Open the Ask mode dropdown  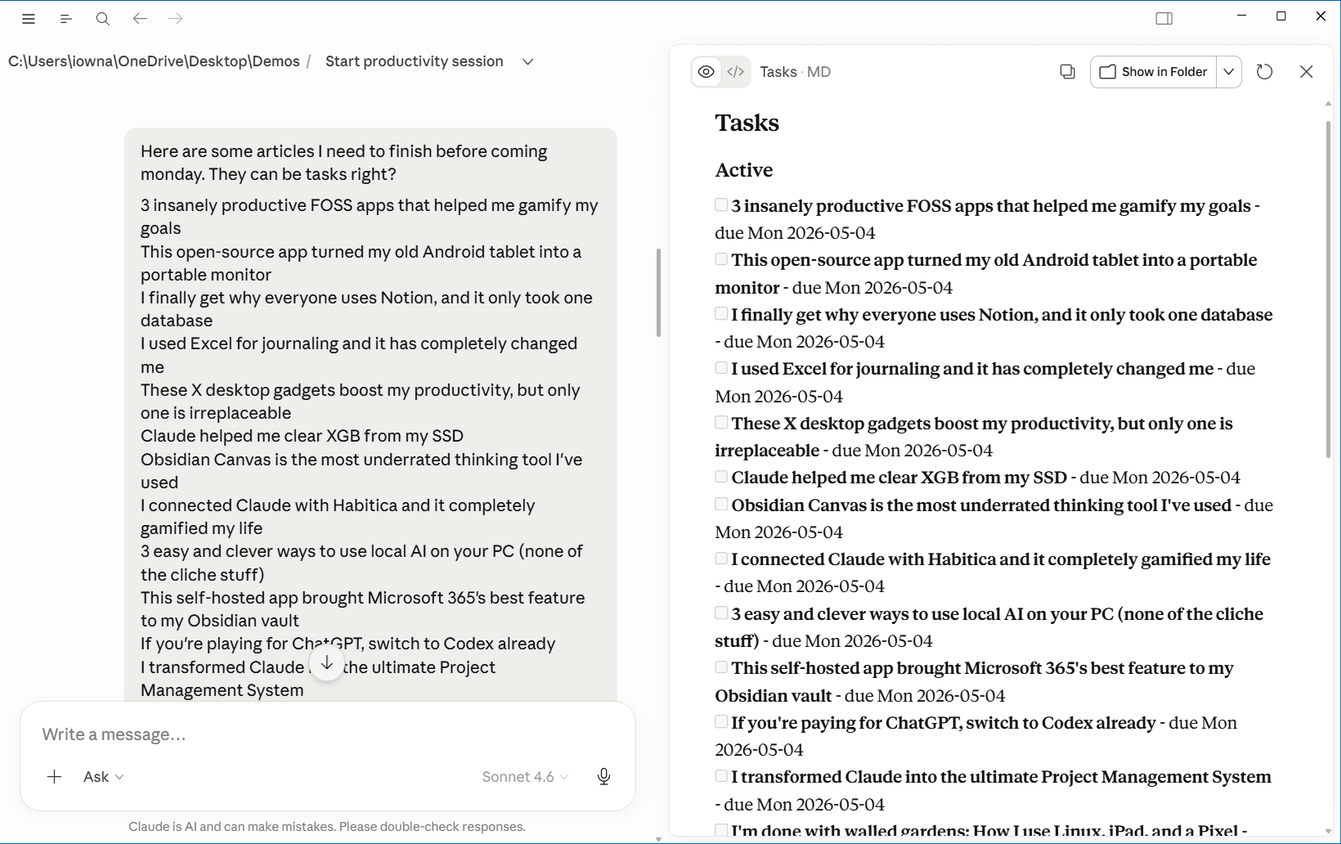[x=104, y=777]
